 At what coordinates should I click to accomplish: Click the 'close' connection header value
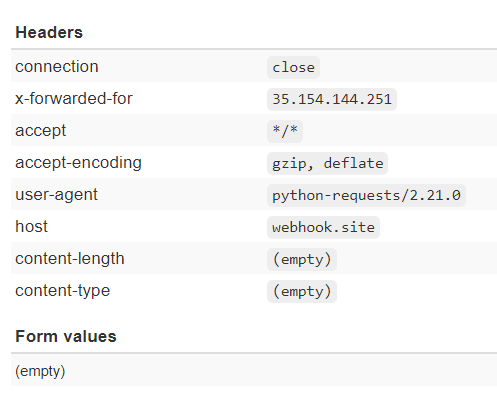click(293, 68)
